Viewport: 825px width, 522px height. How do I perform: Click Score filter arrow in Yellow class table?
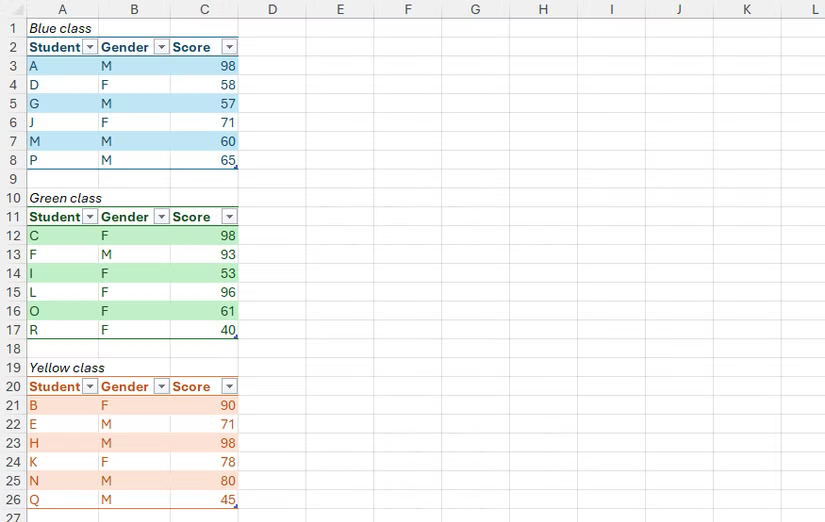tap(229, 387)
